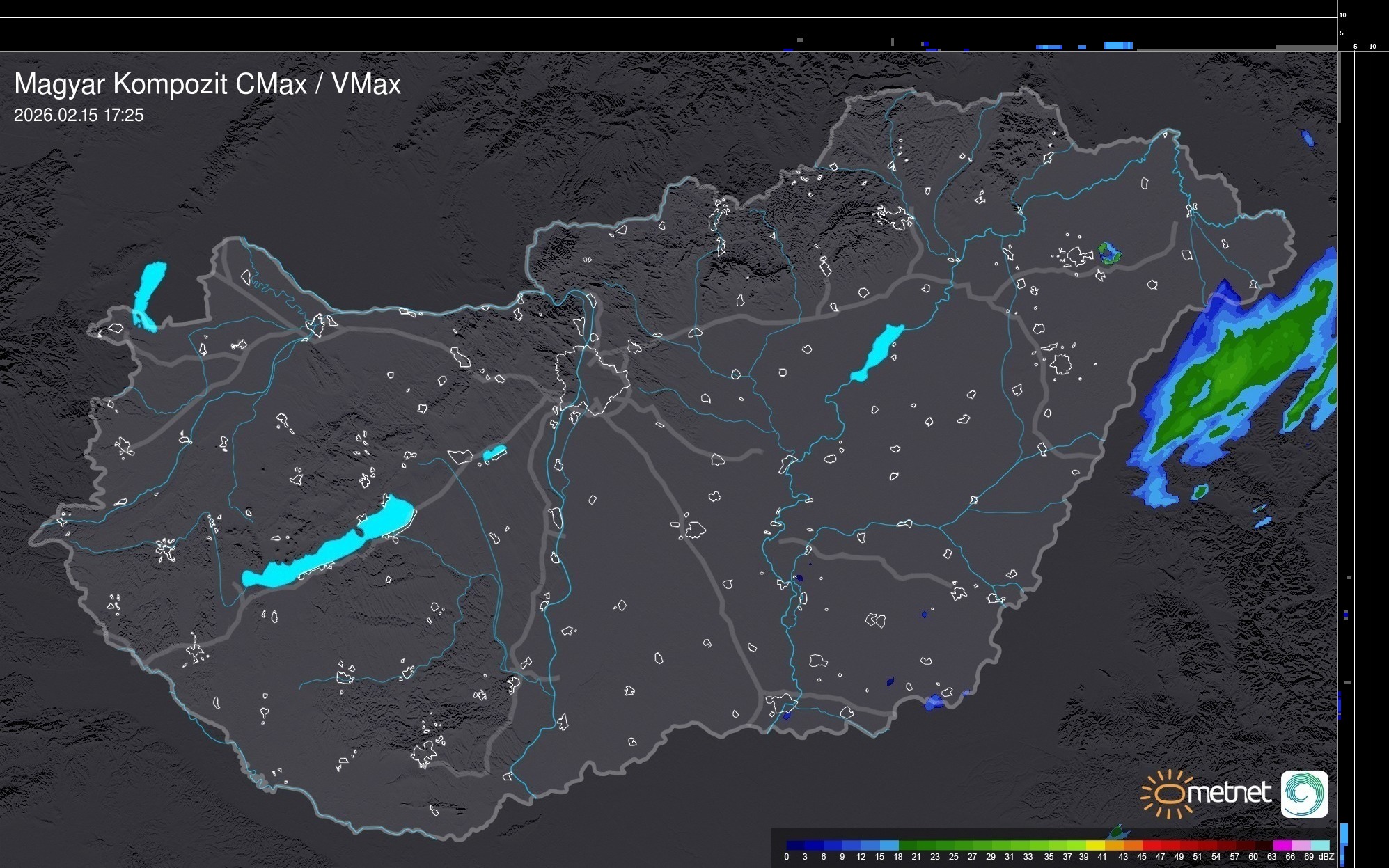Select the cyan 69 dBZ legend swatch
Viewport: 1389px width, 868px height.
(1319, 845)
